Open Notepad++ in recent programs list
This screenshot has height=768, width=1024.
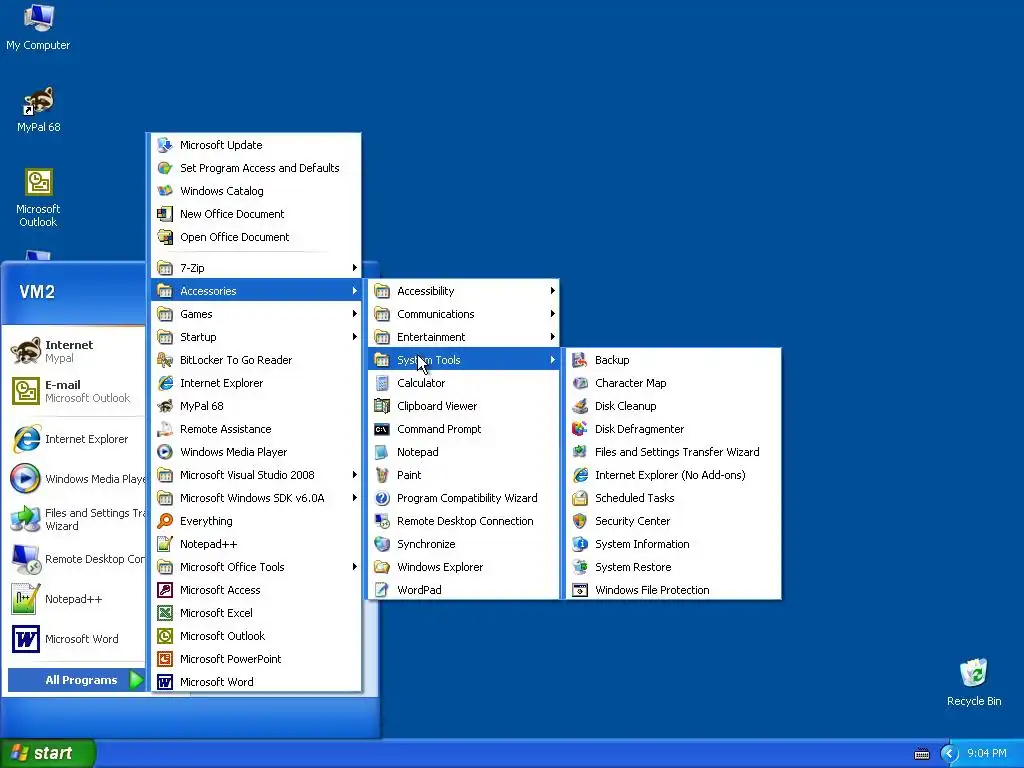pos(75,599)
